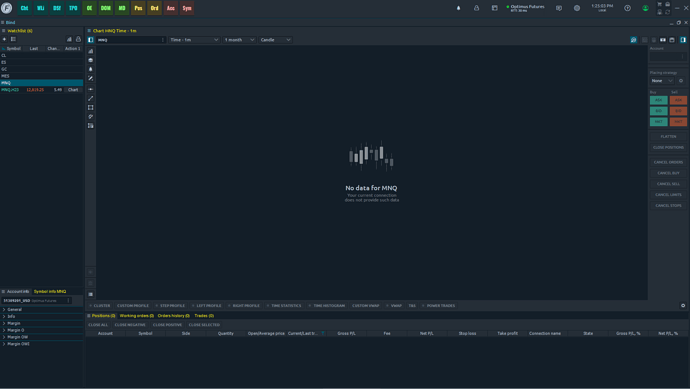Expand the Margin OW section
The height and width of the screenshot is (389, 690).
tap(41, 337)
